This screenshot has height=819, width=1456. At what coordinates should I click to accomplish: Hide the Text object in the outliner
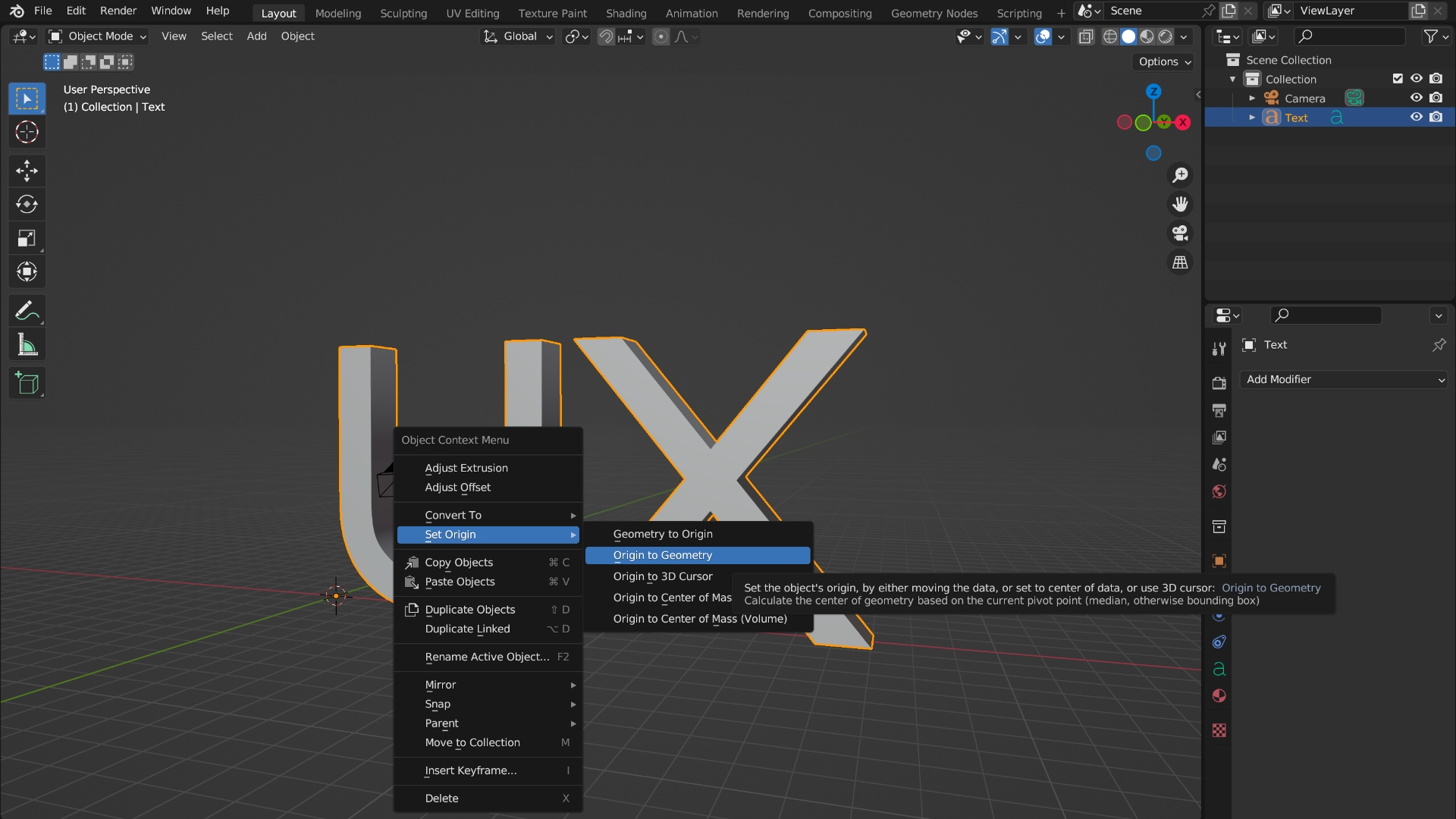pyautogui.click(x=1416, y=117)
